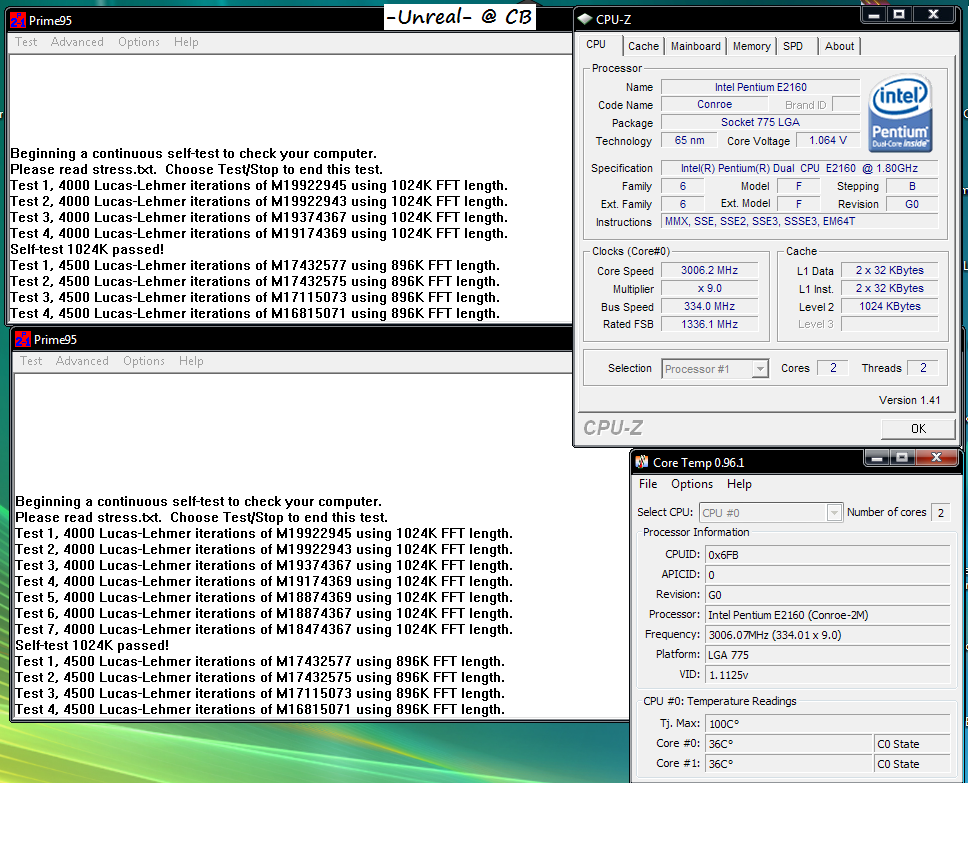This screenshot has width=969, height=842.
Task: Click the Cores count field in CPU-Z
Action: (832, 368)
